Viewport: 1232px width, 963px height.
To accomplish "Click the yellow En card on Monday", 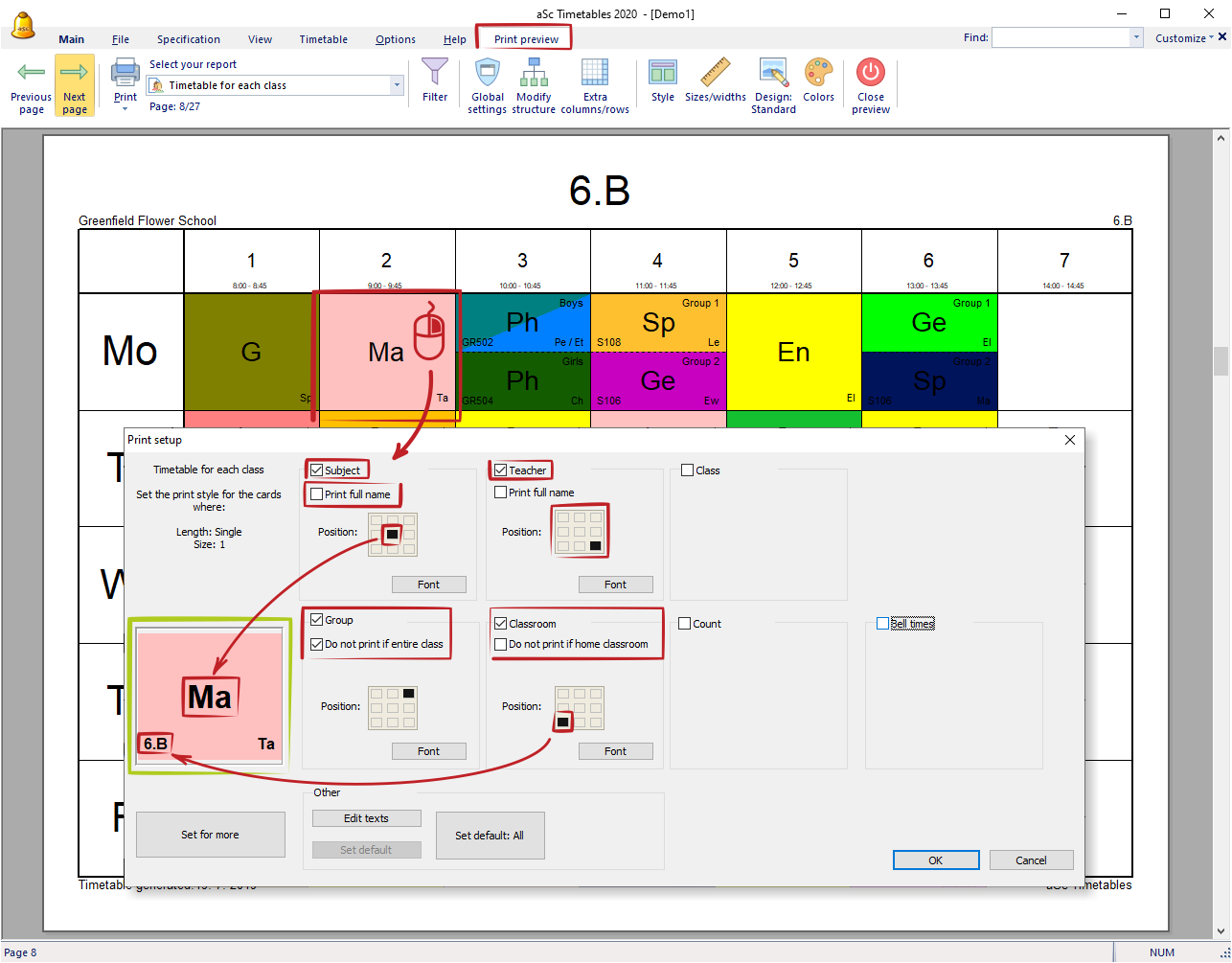I will click(793, 352).
